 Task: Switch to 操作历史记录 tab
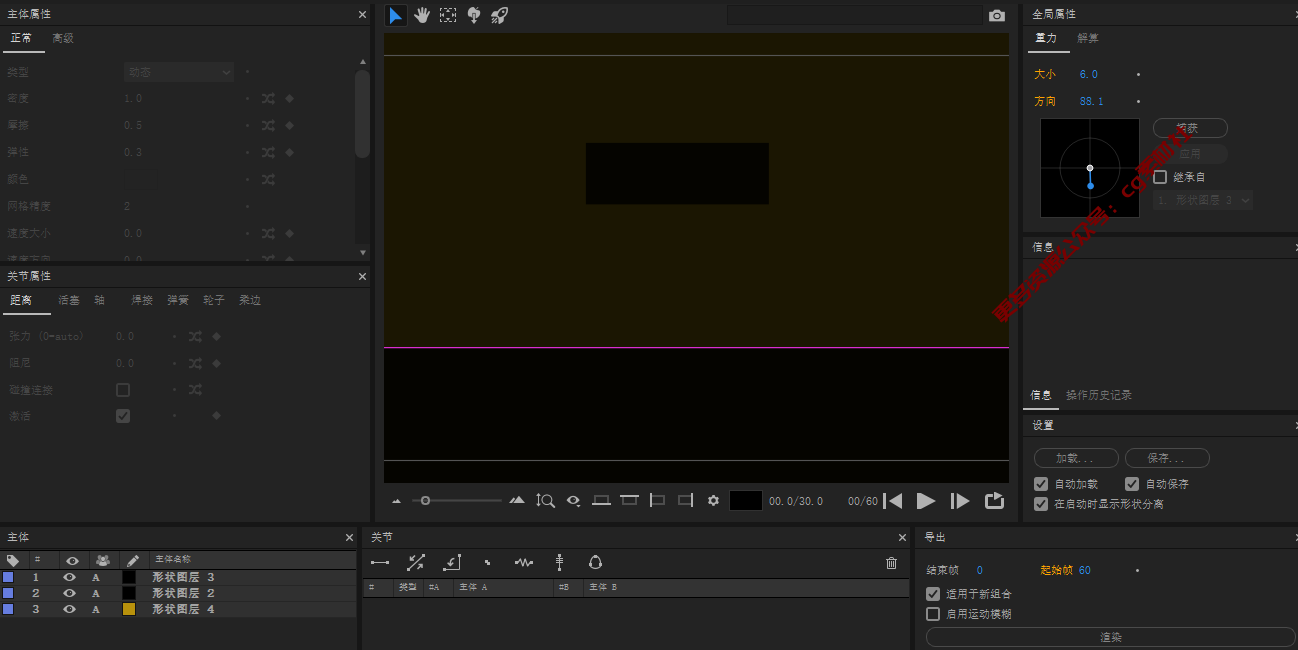pos(1099,395)
